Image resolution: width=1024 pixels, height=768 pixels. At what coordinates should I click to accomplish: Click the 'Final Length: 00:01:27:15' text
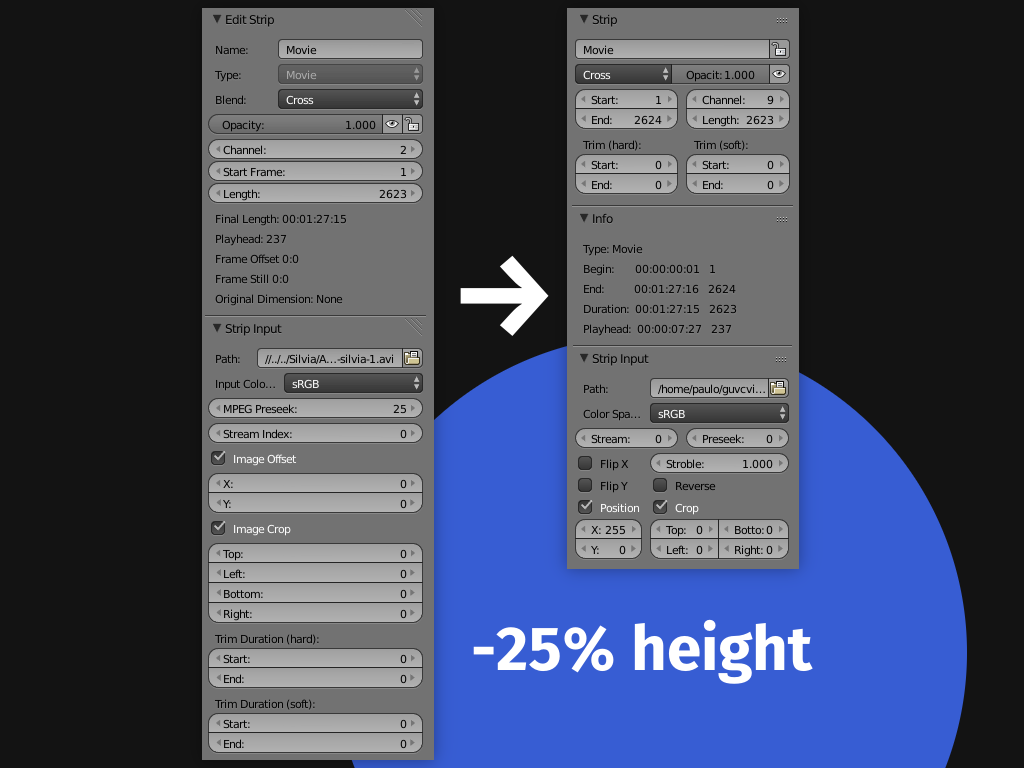click(x=281, y=219)
